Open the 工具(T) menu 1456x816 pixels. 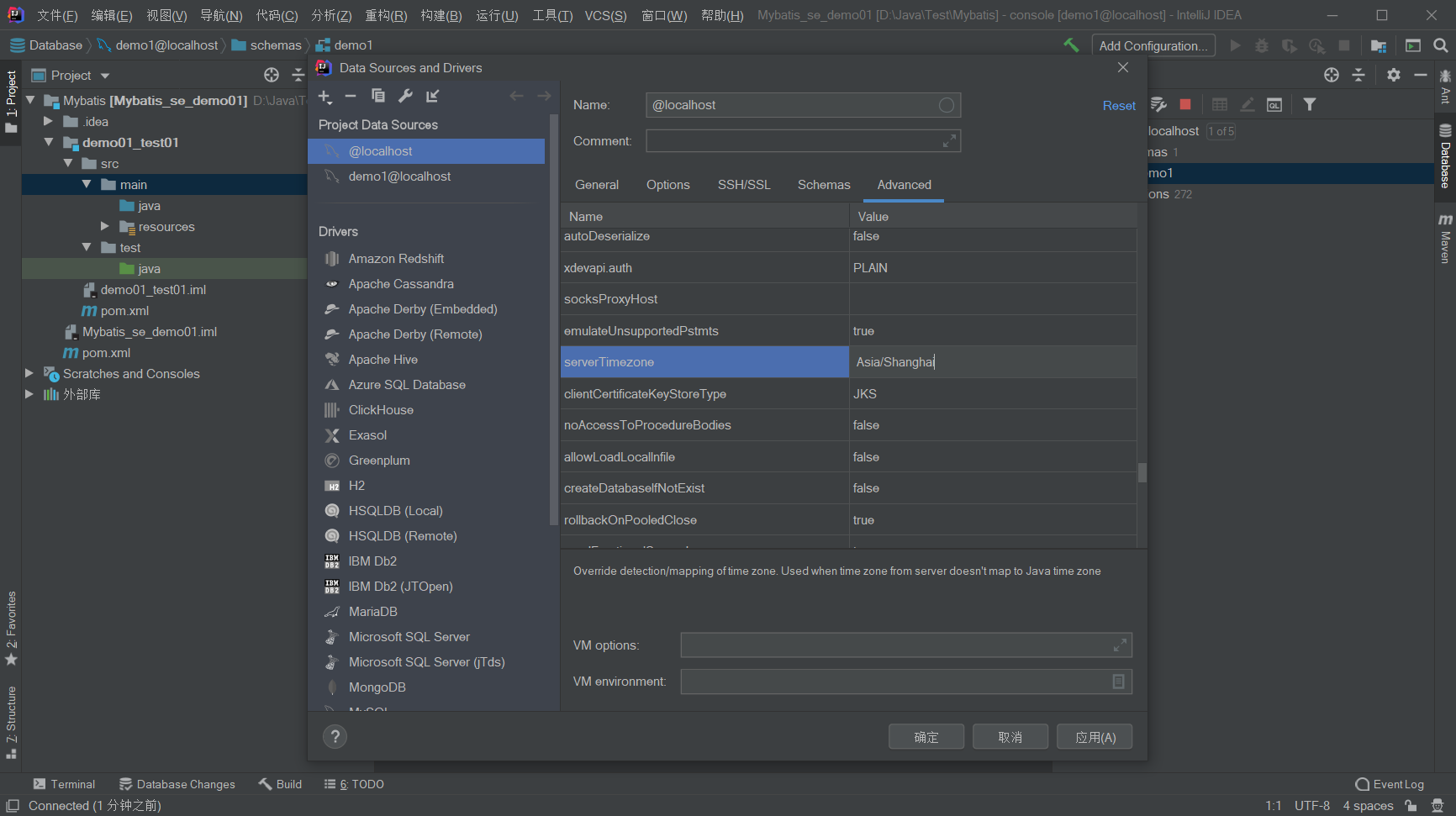pos(552,15)
